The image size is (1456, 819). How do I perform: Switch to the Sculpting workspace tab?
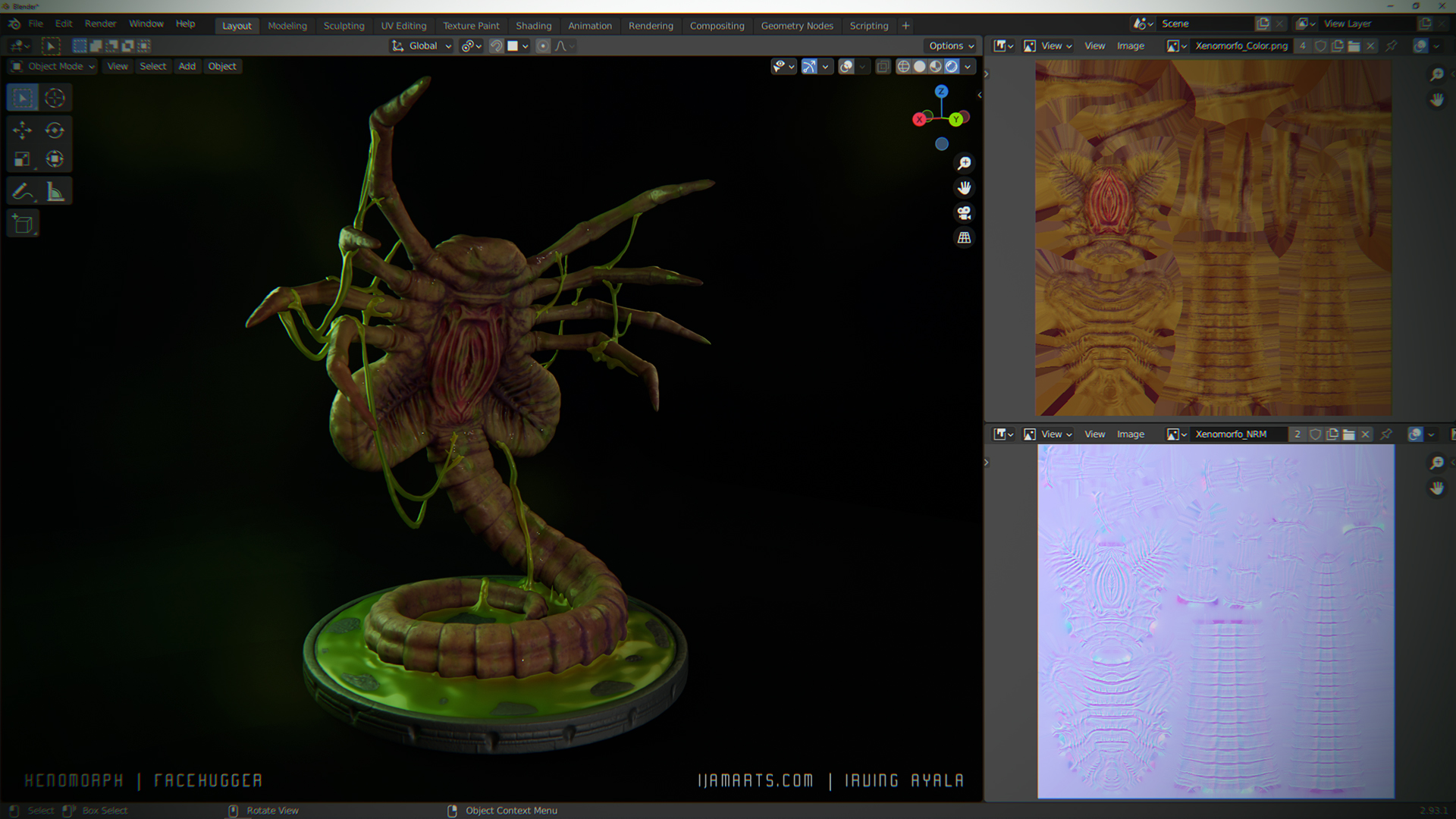(x=344, y=26)
